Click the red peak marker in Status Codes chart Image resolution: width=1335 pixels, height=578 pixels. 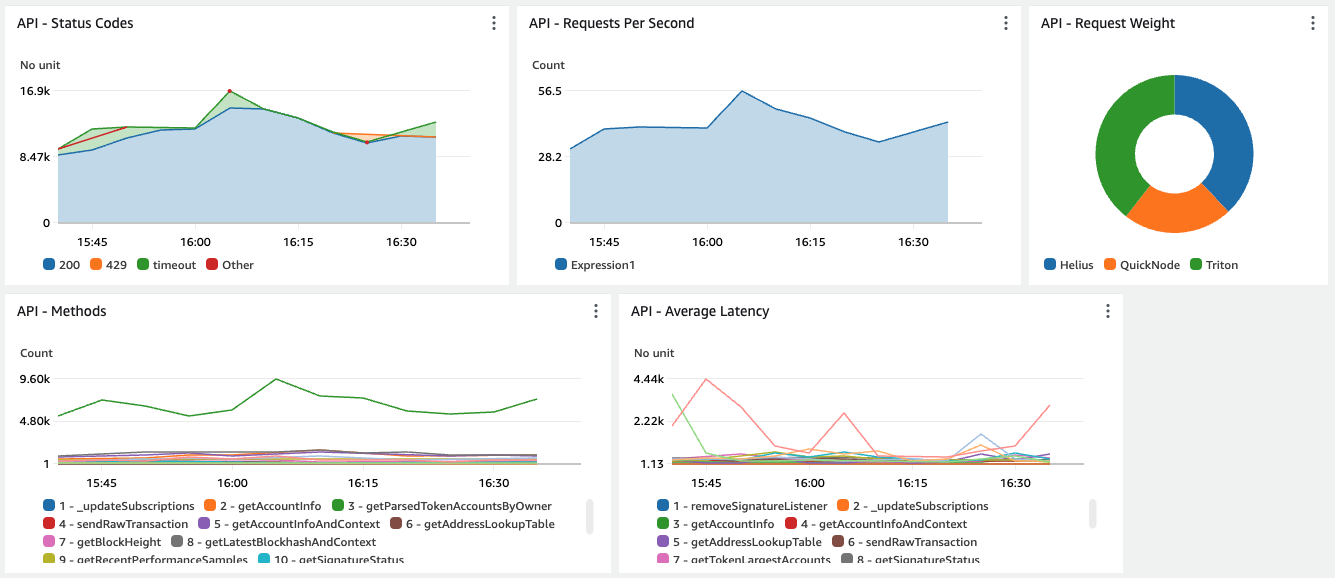coord(230,91)
